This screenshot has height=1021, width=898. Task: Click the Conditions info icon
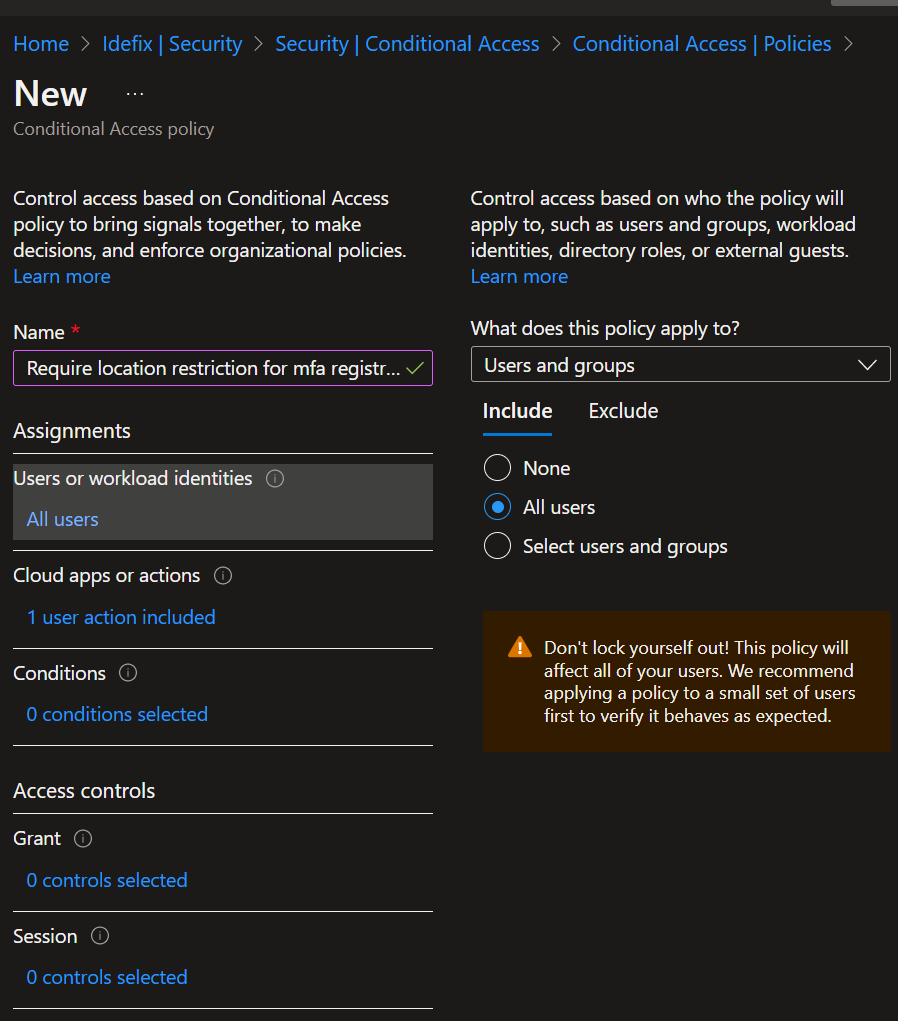pyautogui.click(x=128, y=673)
